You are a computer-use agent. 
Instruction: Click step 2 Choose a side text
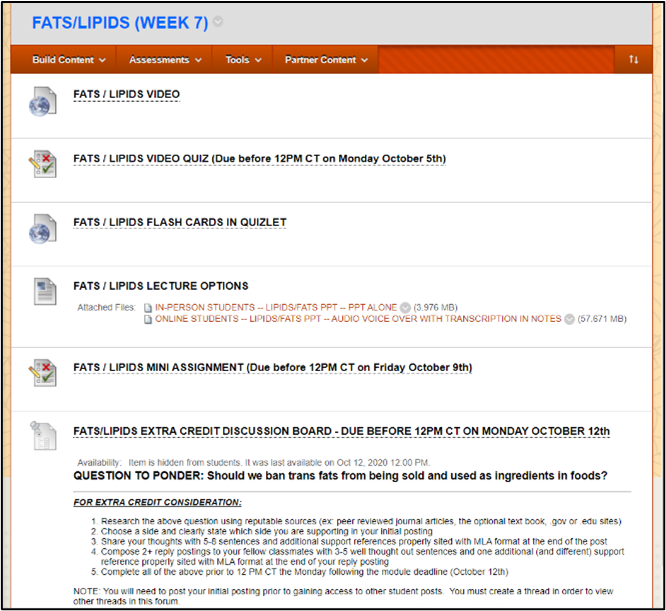click(266, 532)
